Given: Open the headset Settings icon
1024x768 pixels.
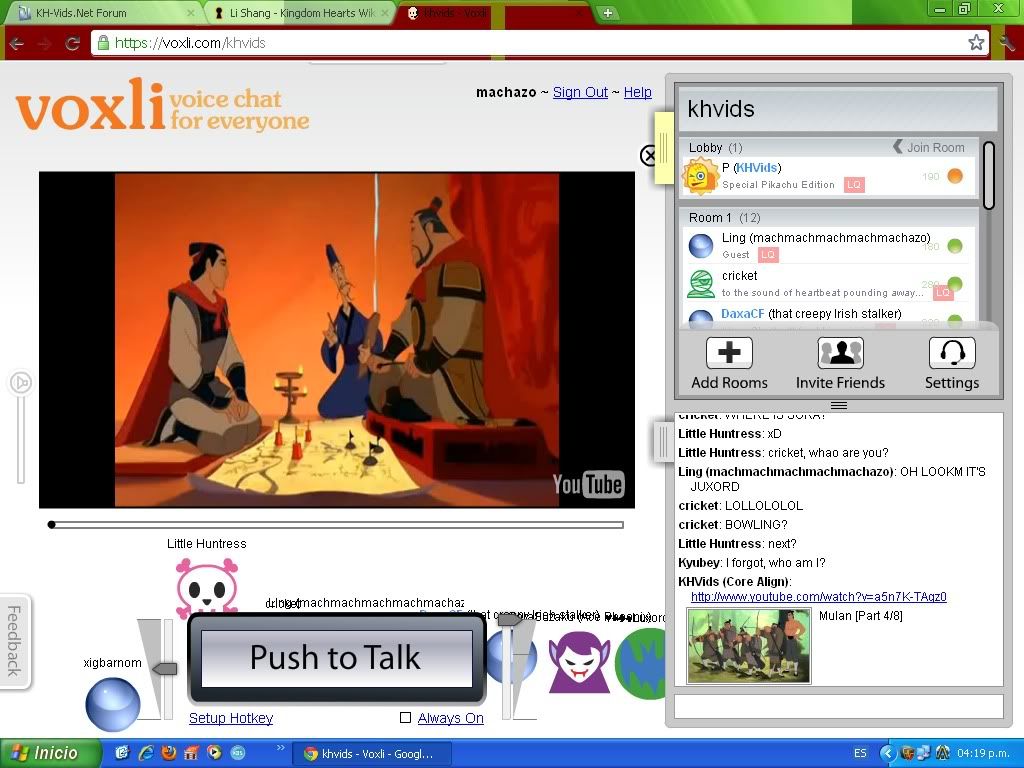Looking at the screenshot, I should pyautogui.click(x=952, y=353).
